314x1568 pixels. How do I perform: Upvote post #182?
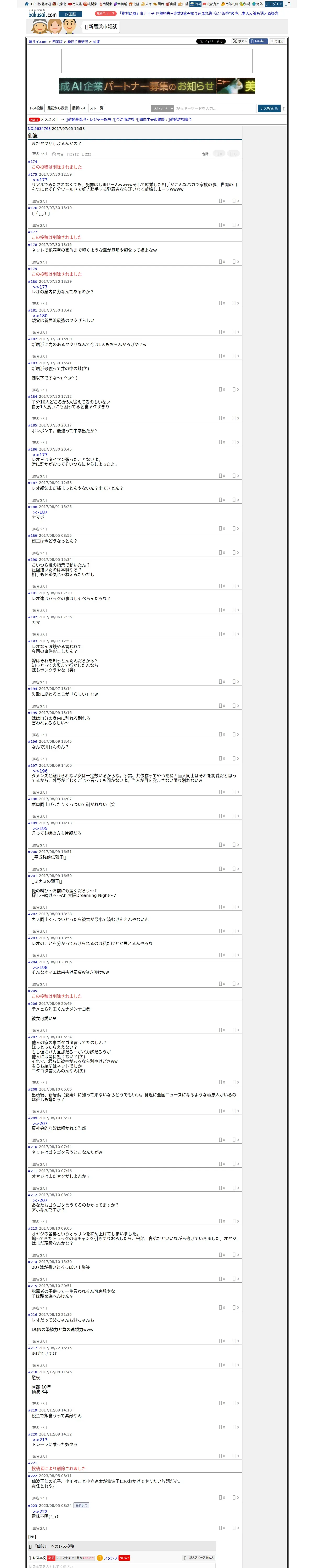[x=222, y=357]
